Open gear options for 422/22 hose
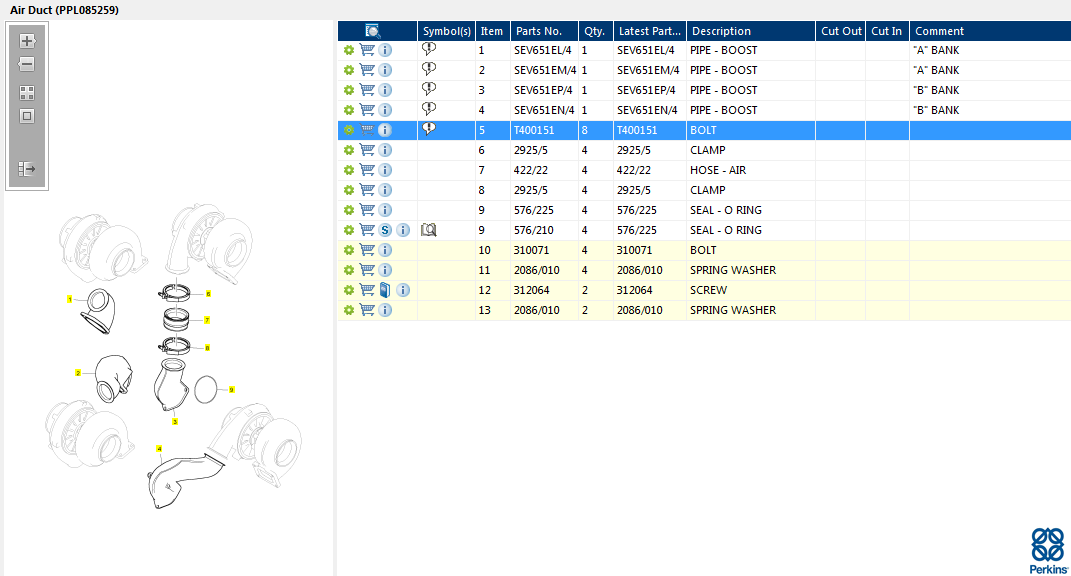 [349, 170]
